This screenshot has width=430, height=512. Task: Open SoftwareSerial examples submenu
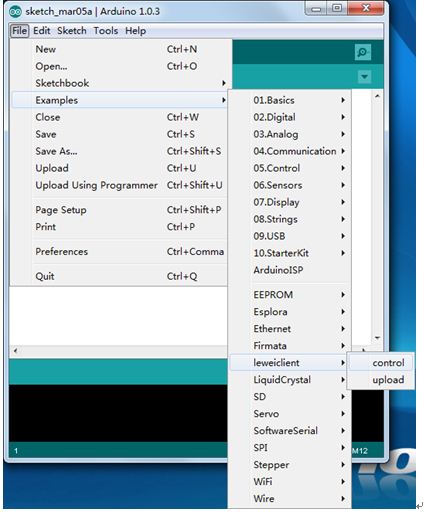(x=290, y=431)
